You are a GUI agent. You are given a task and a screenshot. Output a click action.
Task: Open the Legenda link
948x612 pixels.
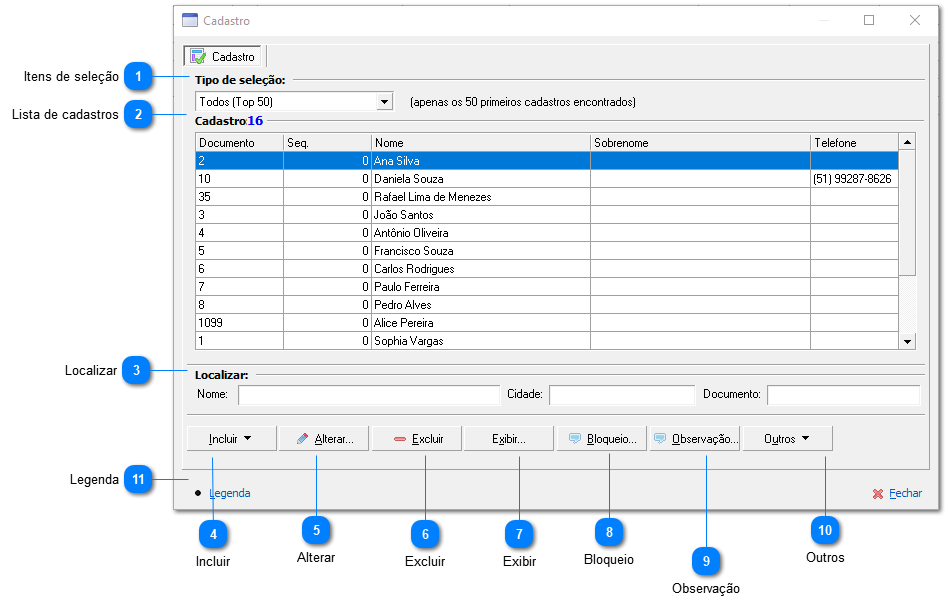click(x=230, y=493)
